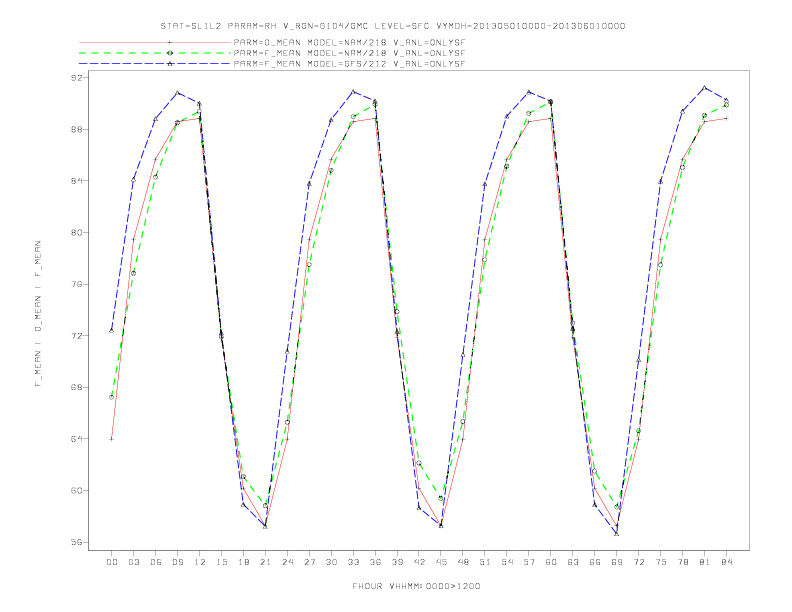Click the vertical y-axis label F_MEAN | O_MEAN | F_MEAN
The width and height of the screenshot is (792, 612).
coord(38,314)
